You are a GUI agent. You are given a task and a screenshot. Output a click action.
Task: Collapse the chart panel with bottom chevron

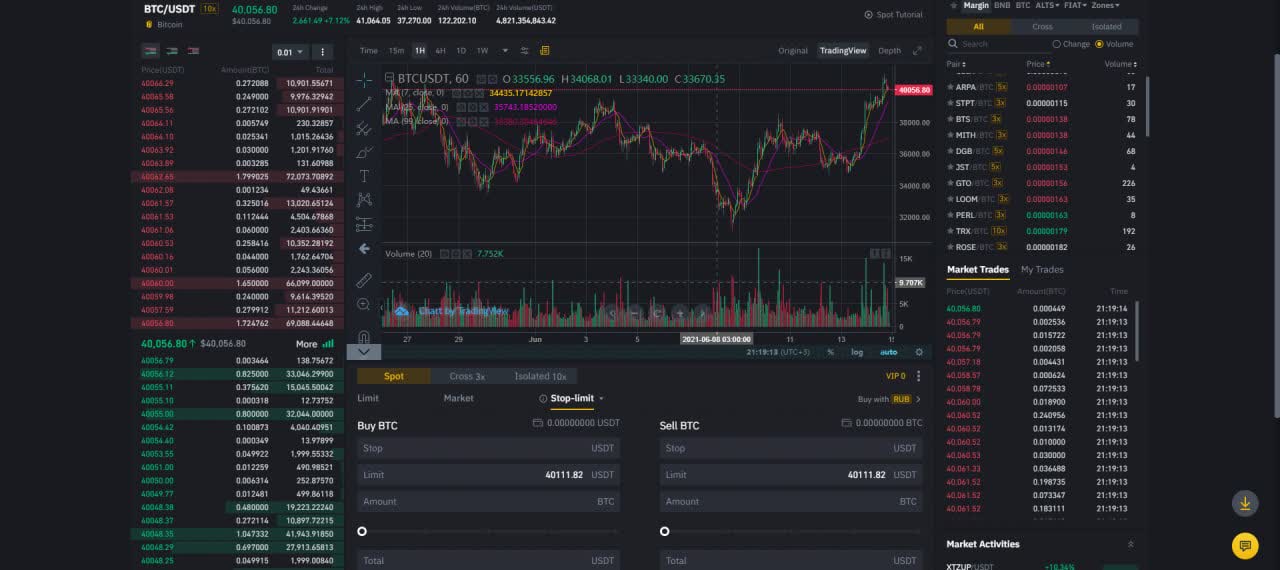[363, 352]
